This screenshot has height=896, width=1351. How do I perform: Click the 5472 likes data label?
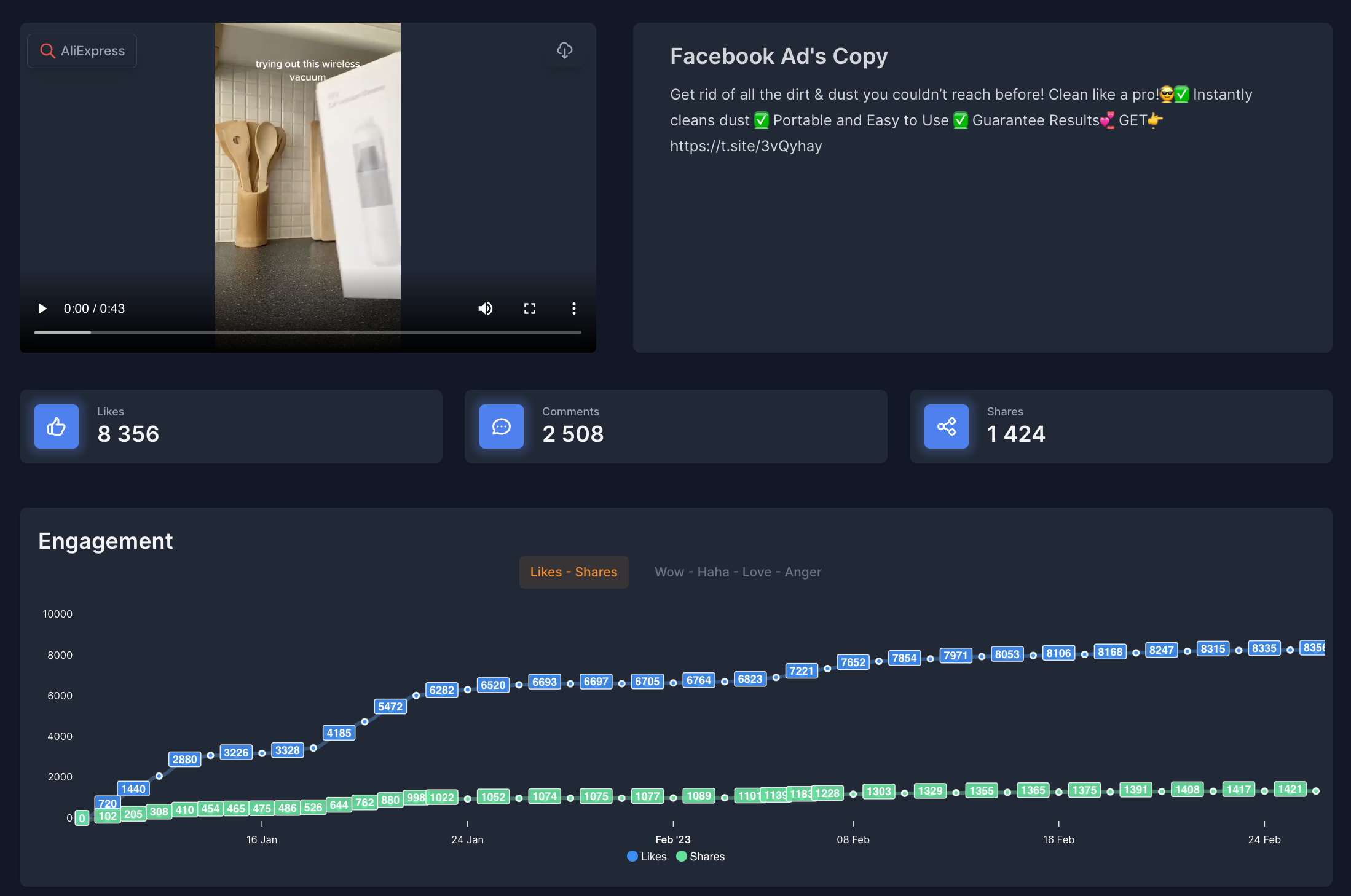[390, 707]
